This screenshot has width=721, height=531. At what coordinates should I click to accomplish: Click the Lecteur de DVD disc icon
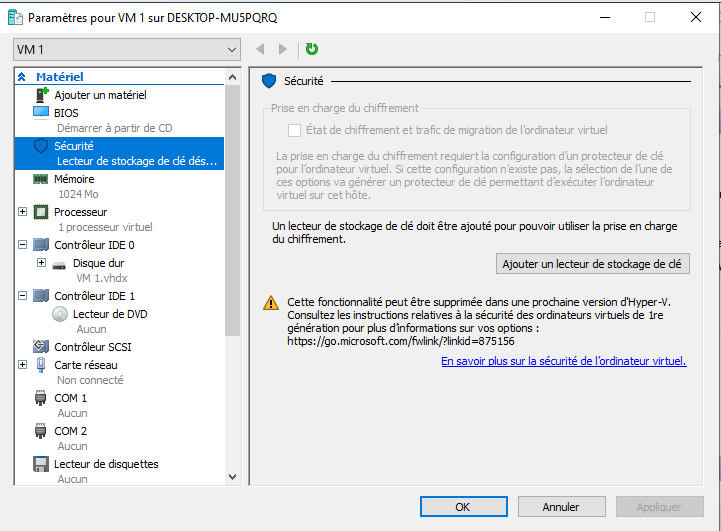click(x=60, y=314)
